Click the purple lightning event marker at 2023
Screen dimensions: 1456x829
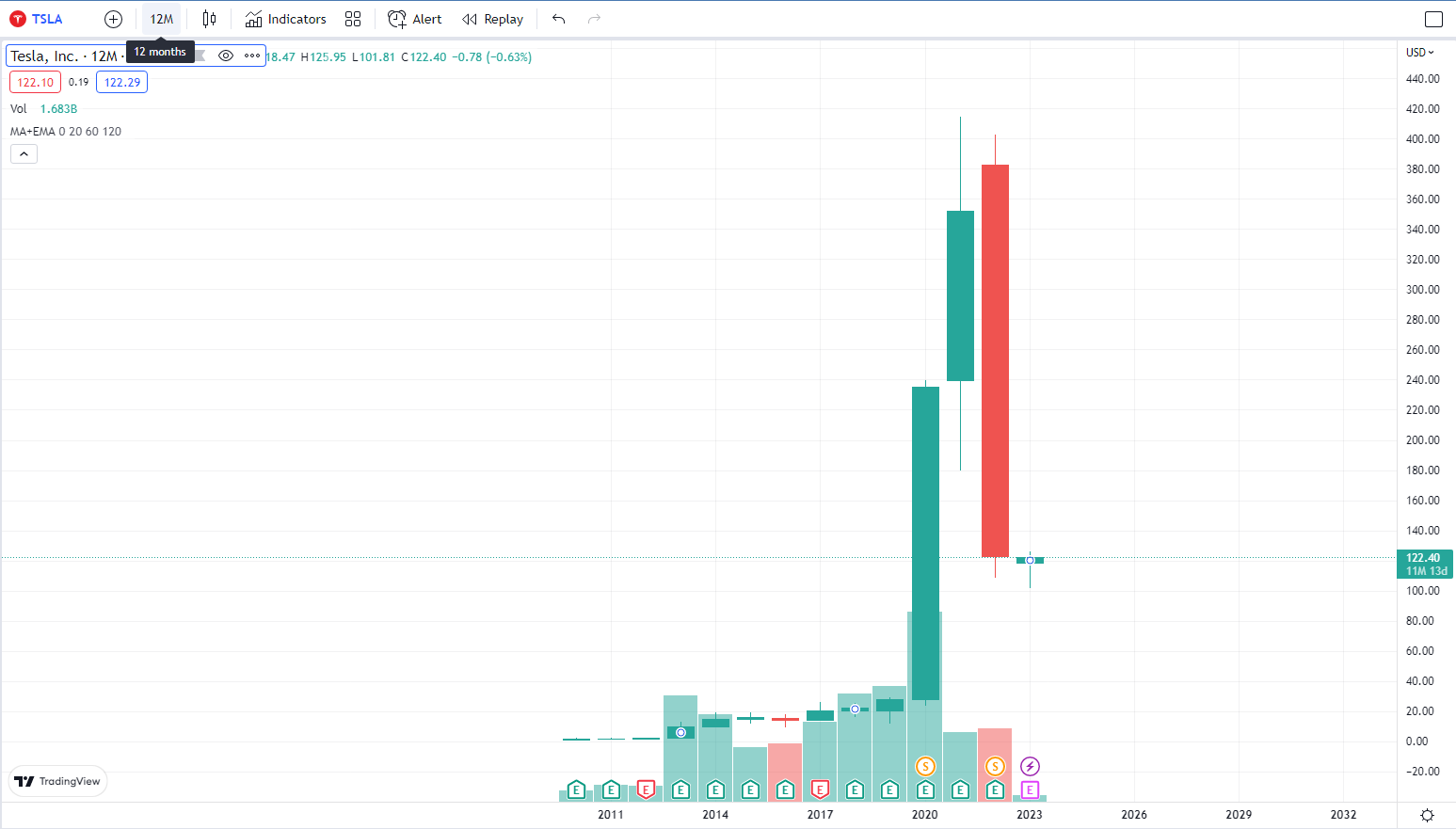(1030, 766)
